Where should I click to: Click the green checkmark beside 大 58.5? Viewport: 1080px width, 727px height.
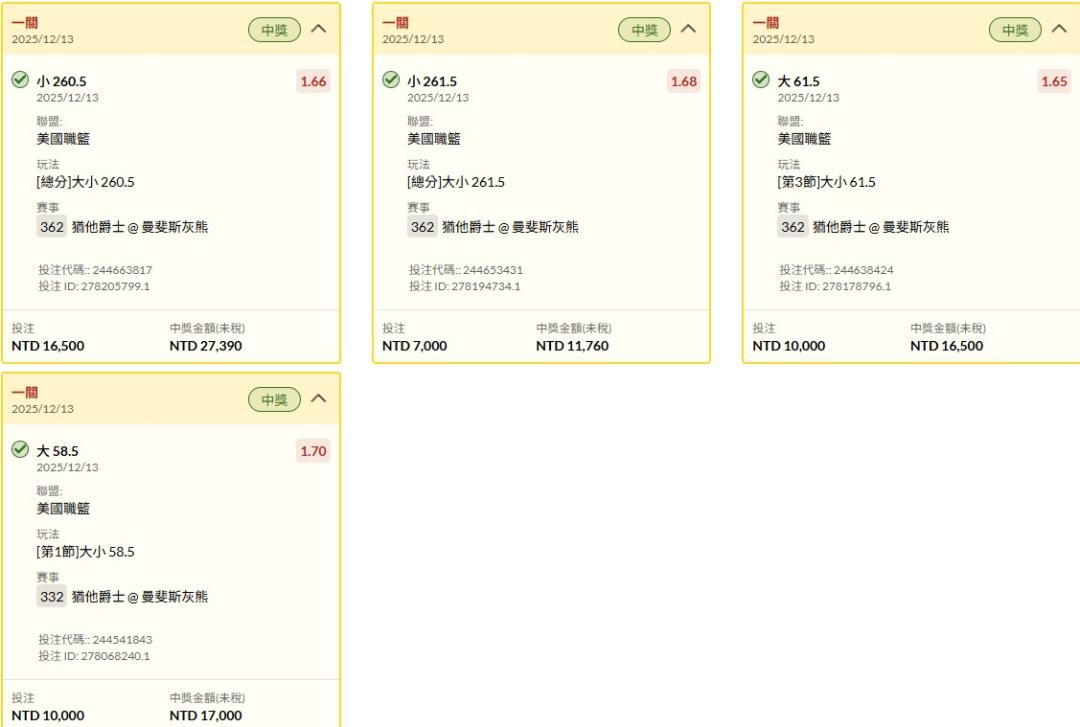coord(20,450)
